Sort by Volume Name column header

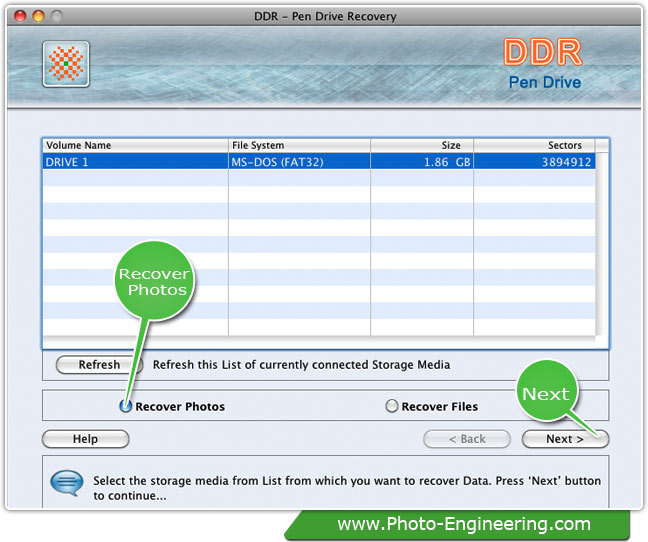(135, 145)
